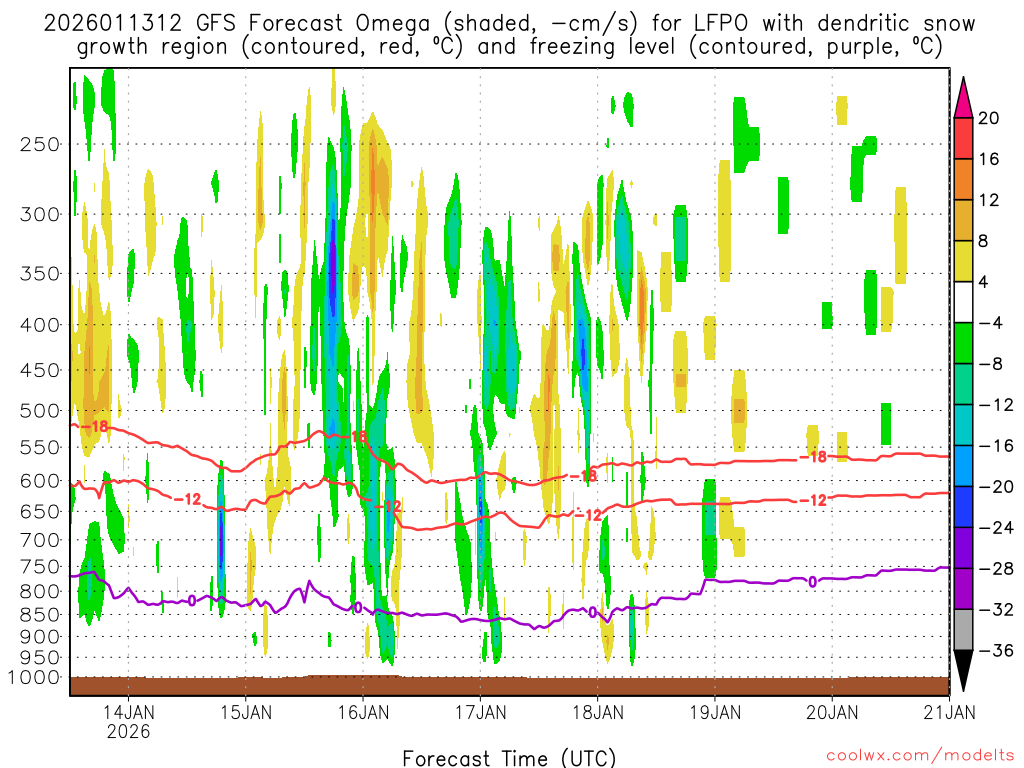Click the 1000 pressure level axis label

coord(35,678)
